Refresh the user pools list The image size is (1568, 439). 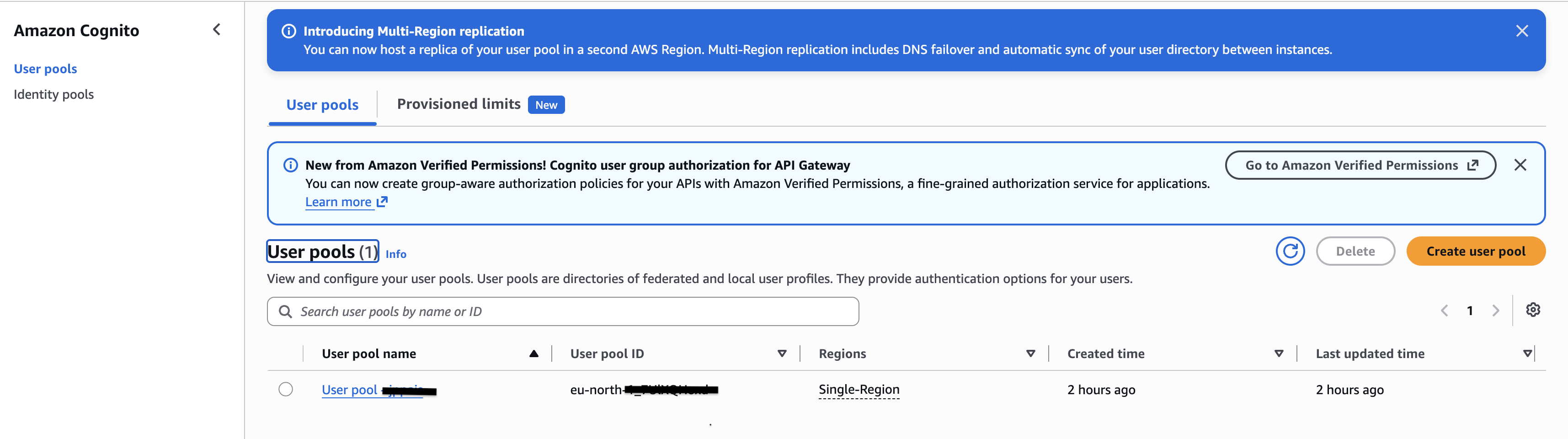click(1290, 252)
